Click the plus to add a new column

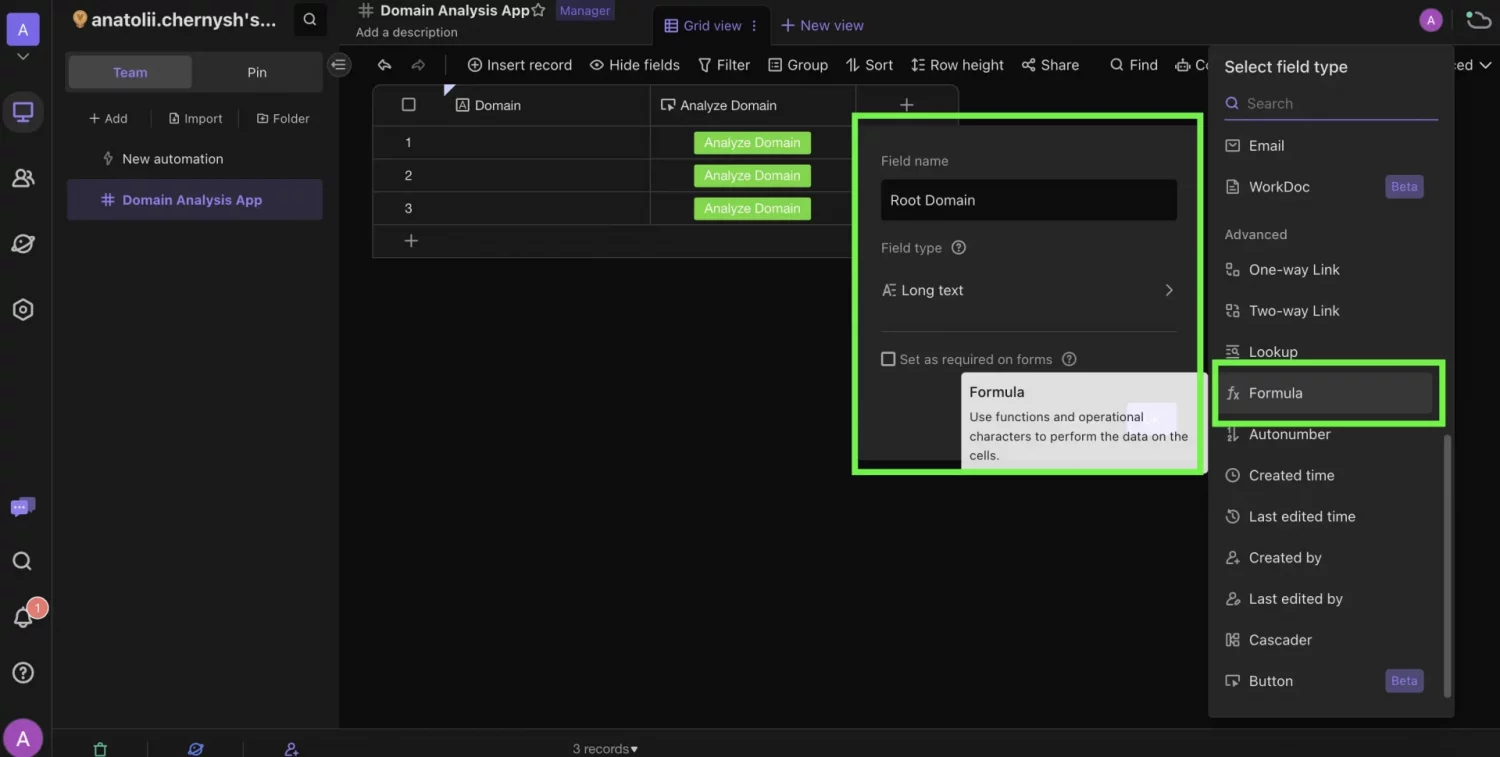click(906, 105)
